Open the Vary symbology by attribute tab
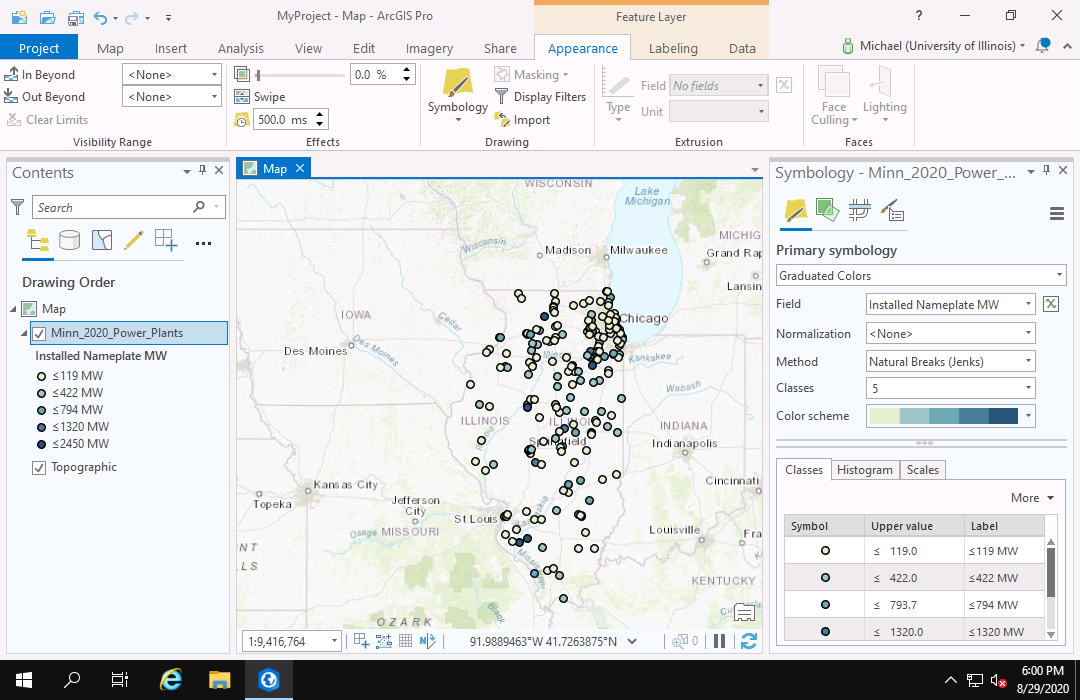The height and width of the screenshot is (700, 1080). [x=826, y=210]
